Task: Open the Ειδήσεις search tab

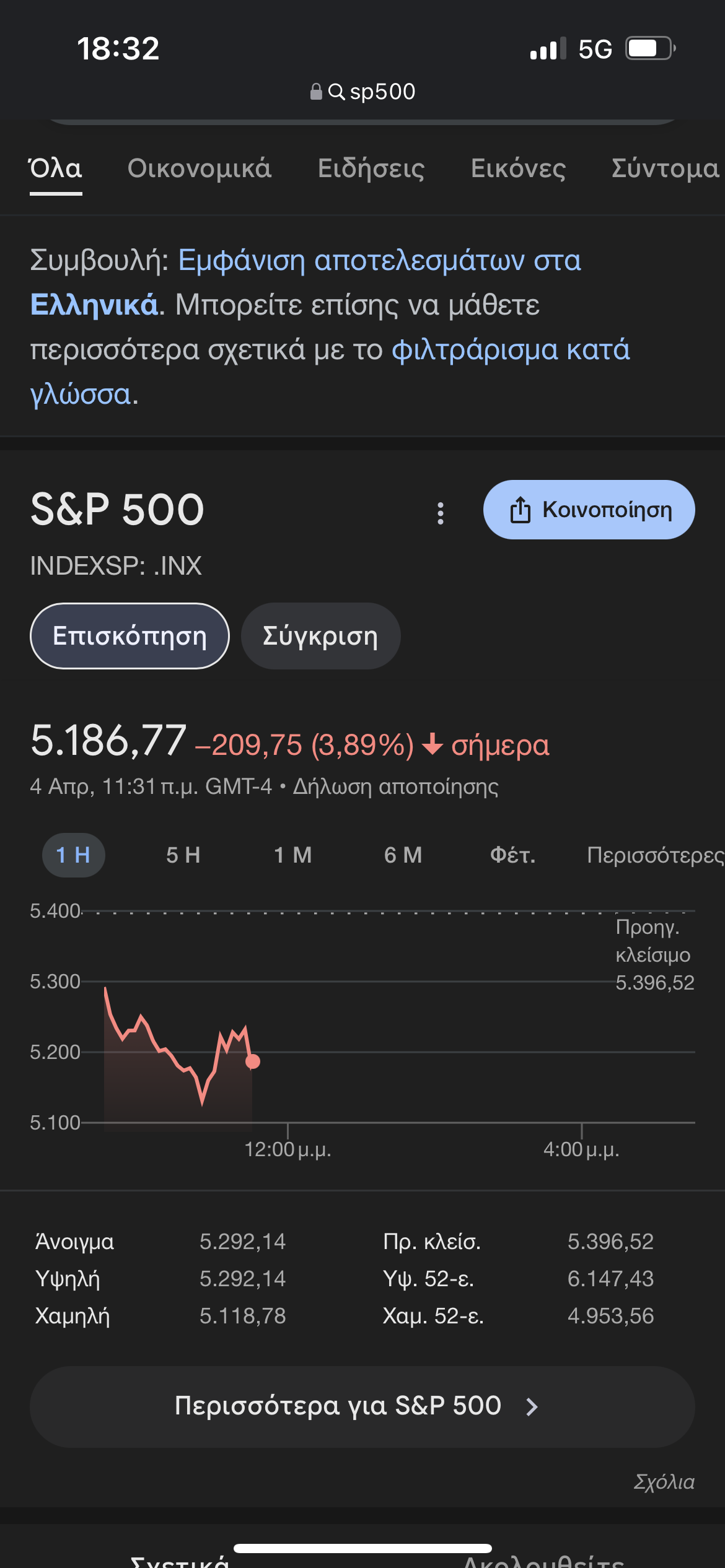Action: 371,168
